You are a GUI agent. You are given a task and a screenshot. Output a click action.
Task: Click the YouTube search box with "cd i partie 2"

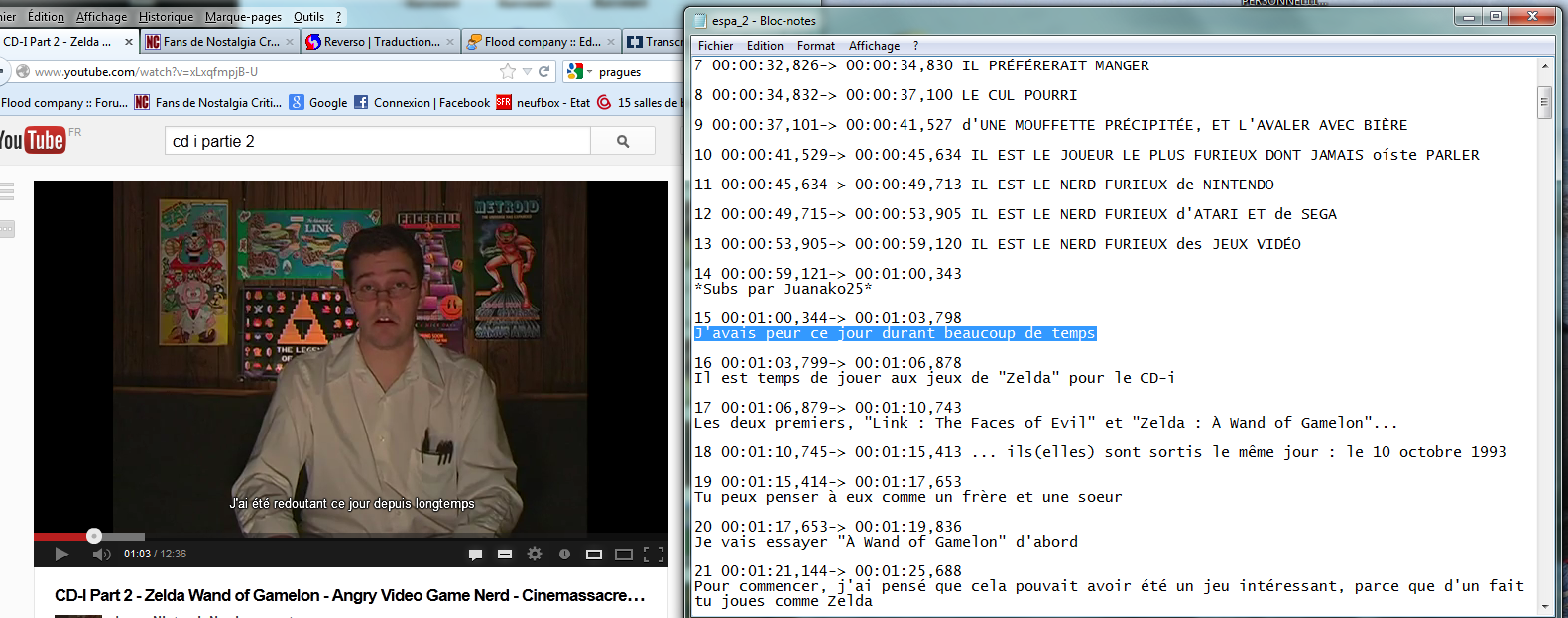pos(378,141)
